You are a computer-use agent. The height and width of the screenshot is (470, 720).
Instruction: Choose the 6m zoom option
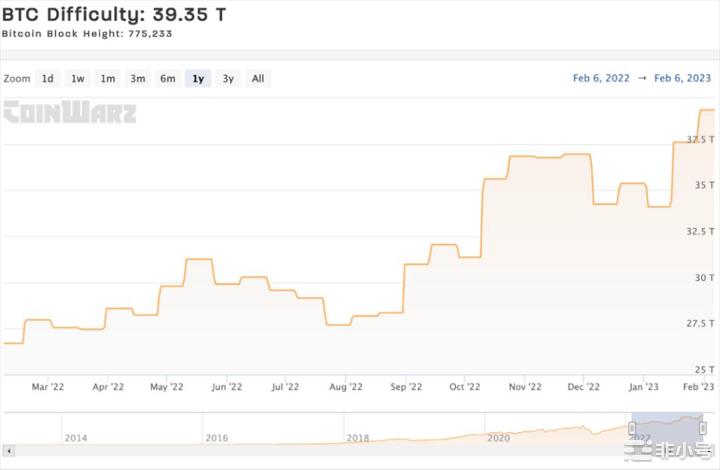tap(167, 78)
